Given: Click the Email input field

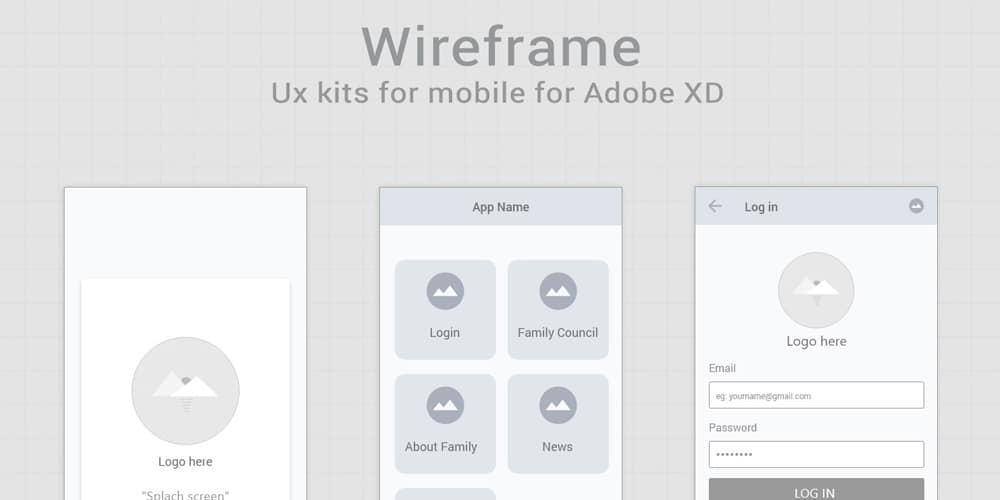Looking at the screenshot, I should click(816, 395).
